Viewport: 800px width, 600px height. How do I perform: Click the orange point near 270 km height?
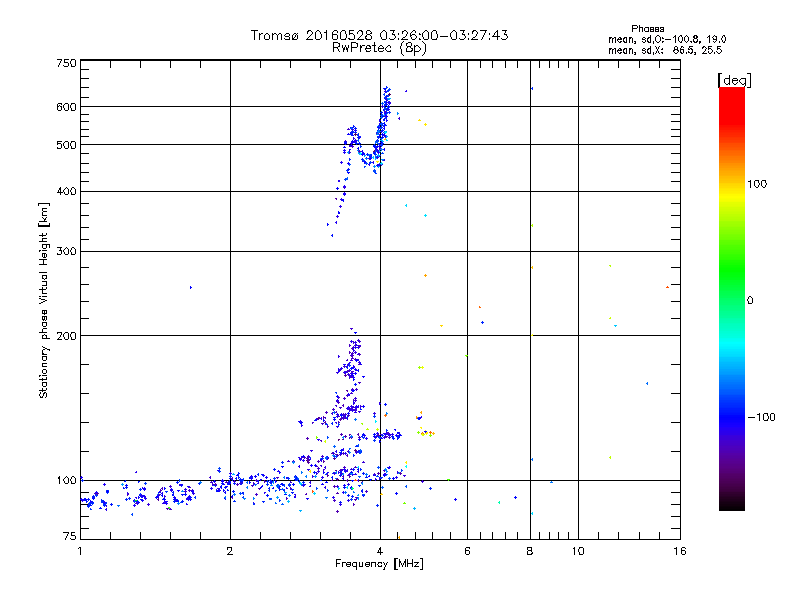point(426,276)
